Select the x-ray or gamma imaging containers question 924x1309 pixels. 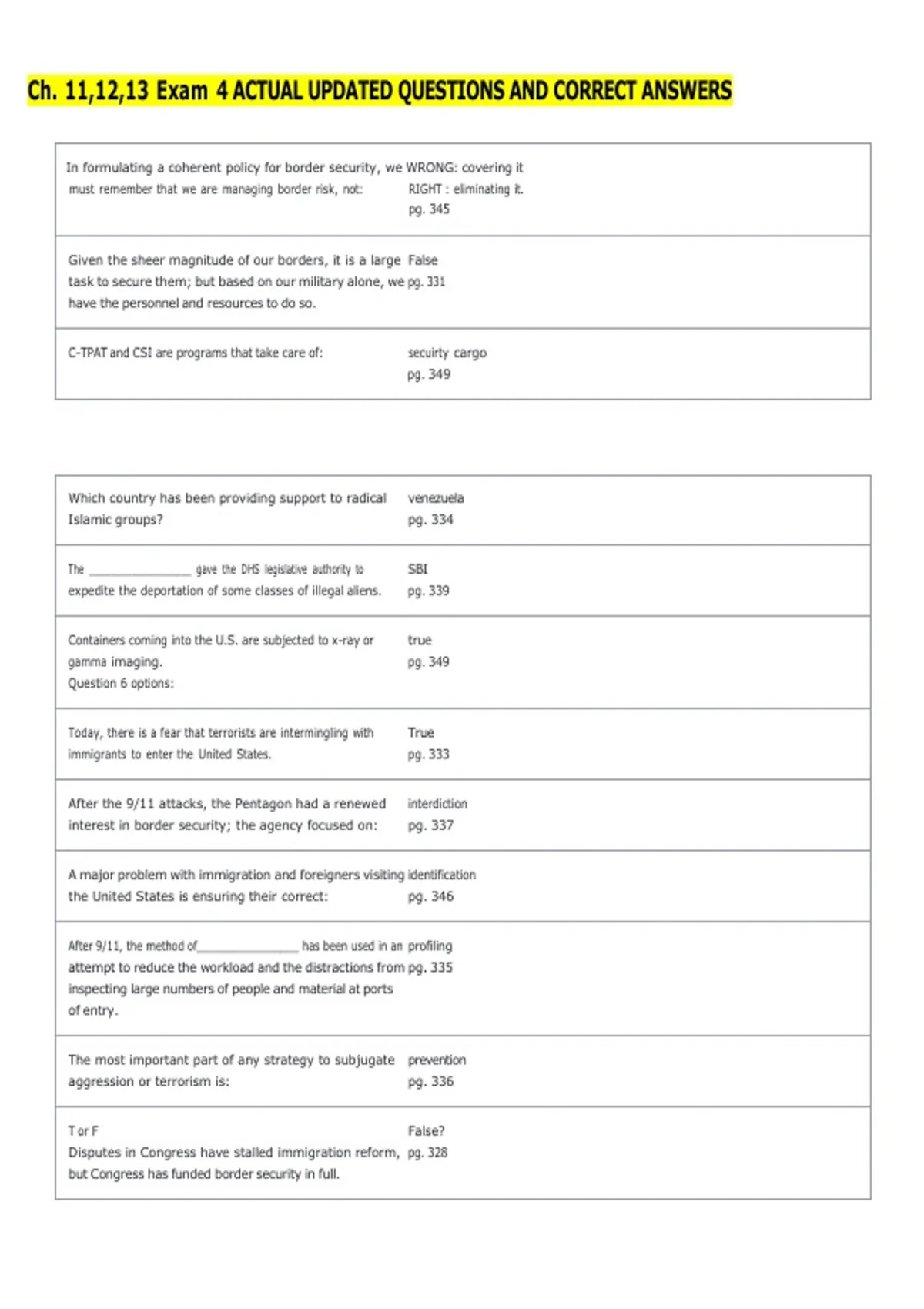(221, 651)
